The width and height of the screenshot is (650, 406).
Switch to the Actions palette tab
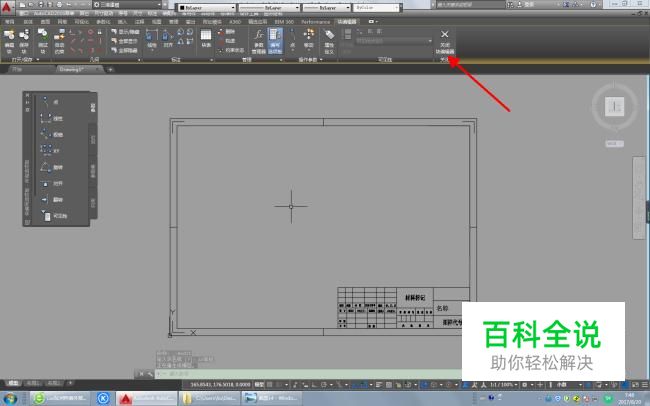coord(93,139)
